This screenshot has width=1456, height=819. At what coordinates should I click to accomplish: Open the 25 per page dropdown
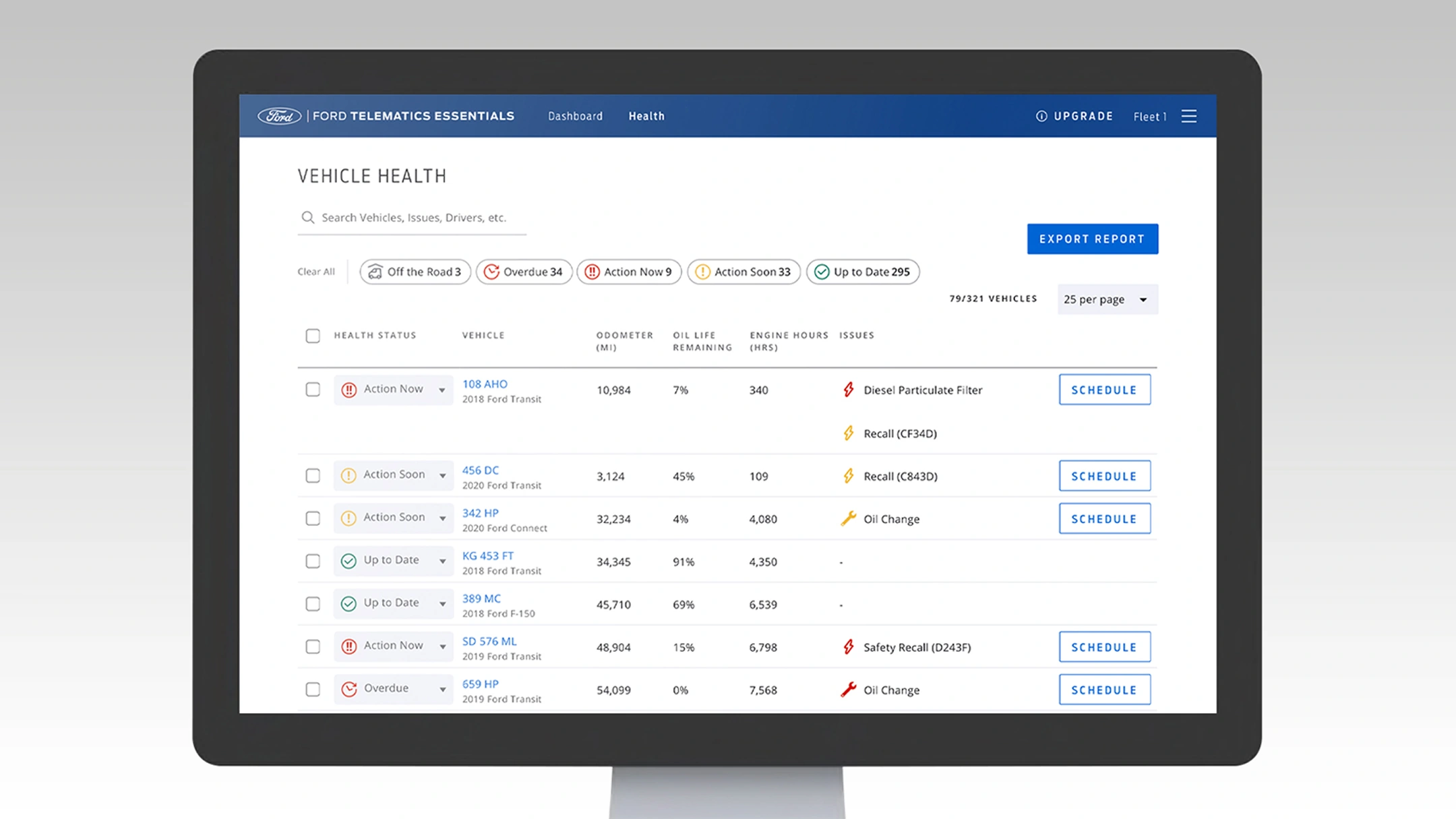[x=1108, y=299]
